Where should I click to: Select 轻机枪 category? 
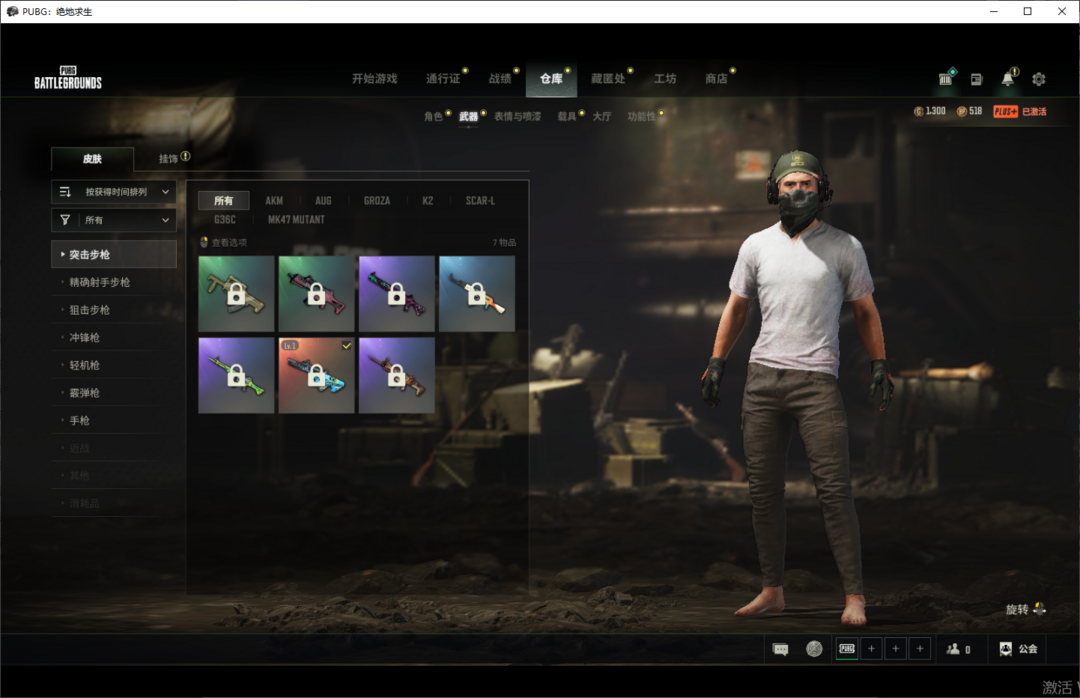click(x=114, y=365)
